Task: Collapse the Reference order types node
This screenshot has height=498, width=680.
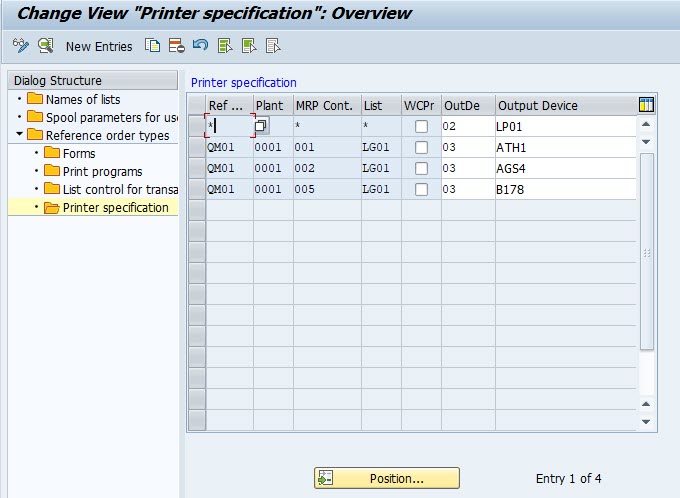Action: 19,134
